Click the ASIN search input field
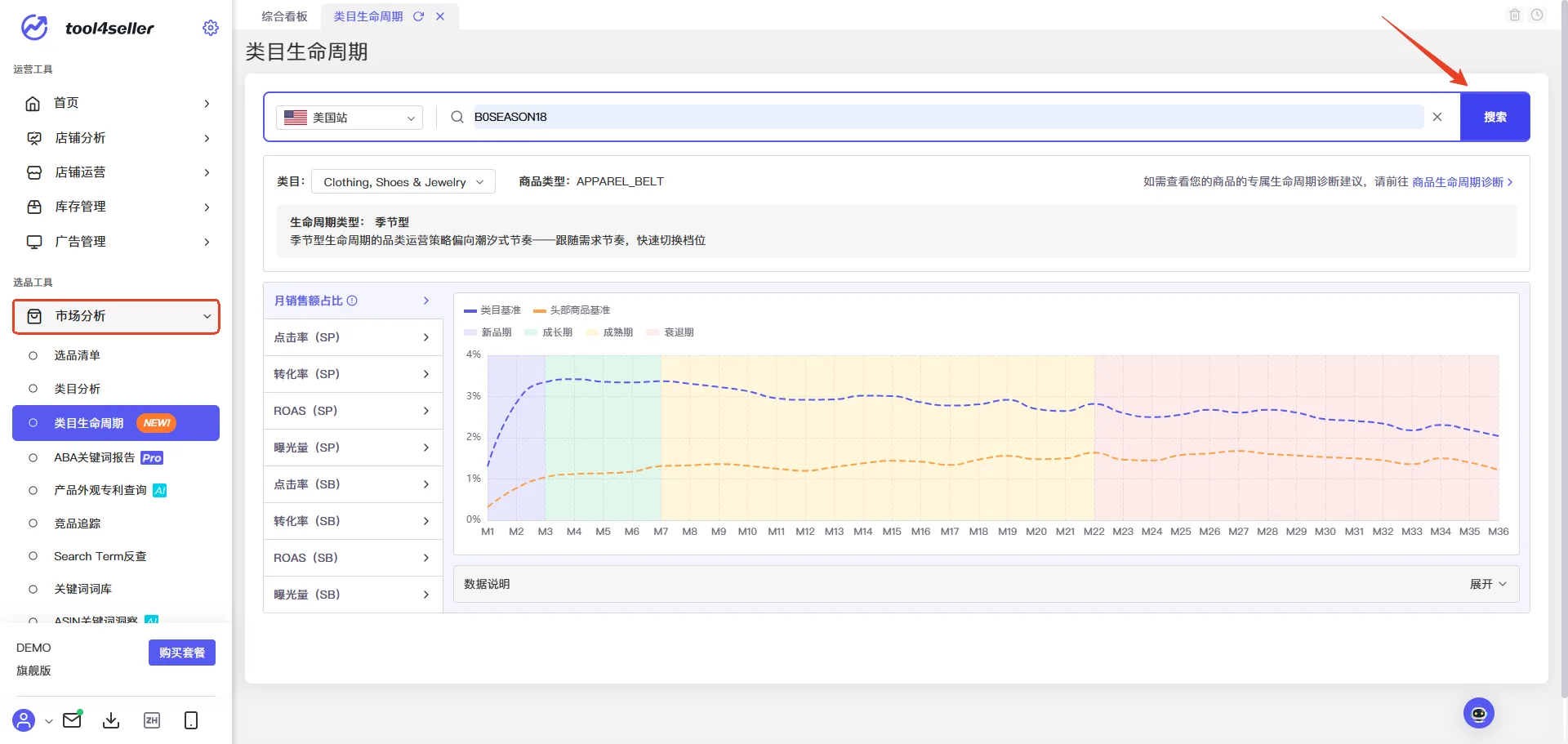 (x=947, y=117)
